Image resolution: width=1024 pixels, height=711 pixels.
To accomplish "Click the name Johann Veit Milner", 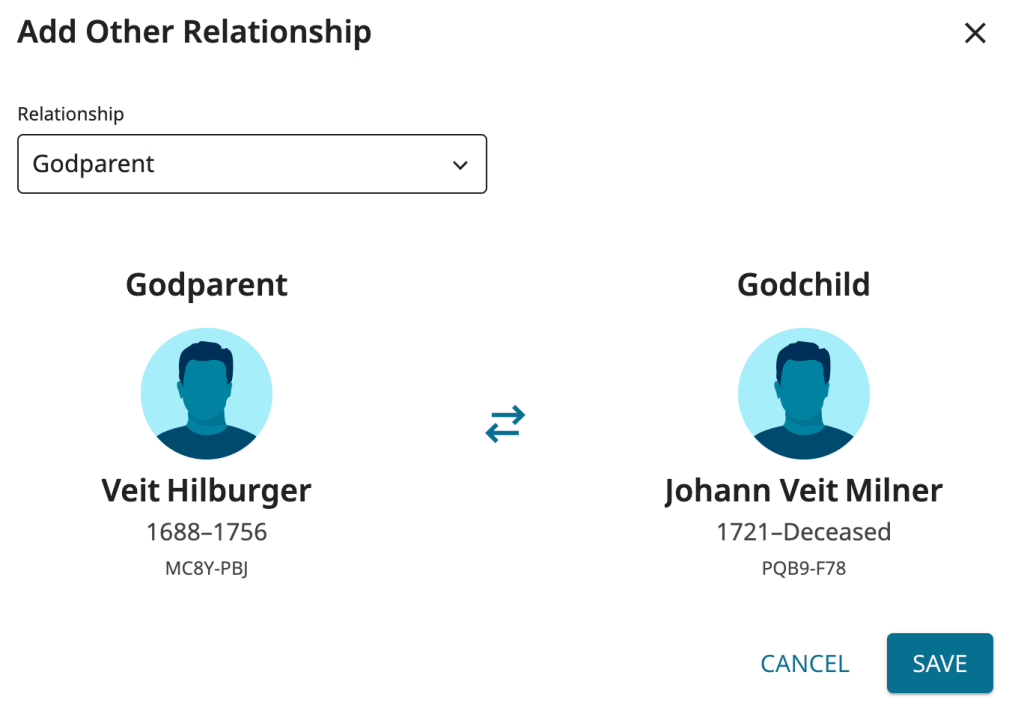I will [803, 491].
